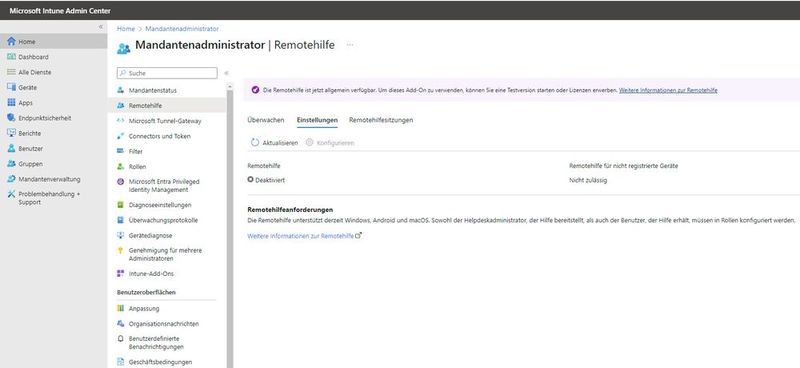Click the Home breadcrumb link
Image resolution: width=800 pixels, height=368 pixels.
click(x=126, y=29)
